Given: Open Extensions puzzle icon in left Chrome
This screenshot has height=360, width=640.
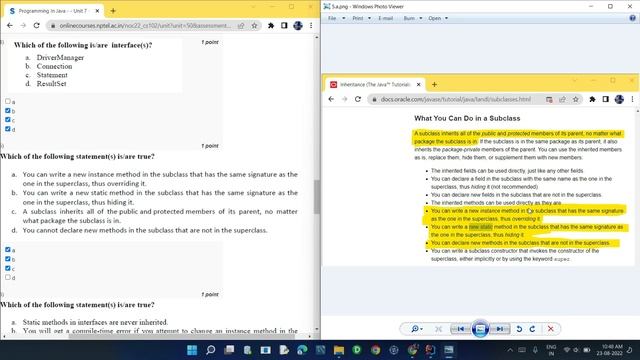Looking at the screenshot, I should 271,25.
